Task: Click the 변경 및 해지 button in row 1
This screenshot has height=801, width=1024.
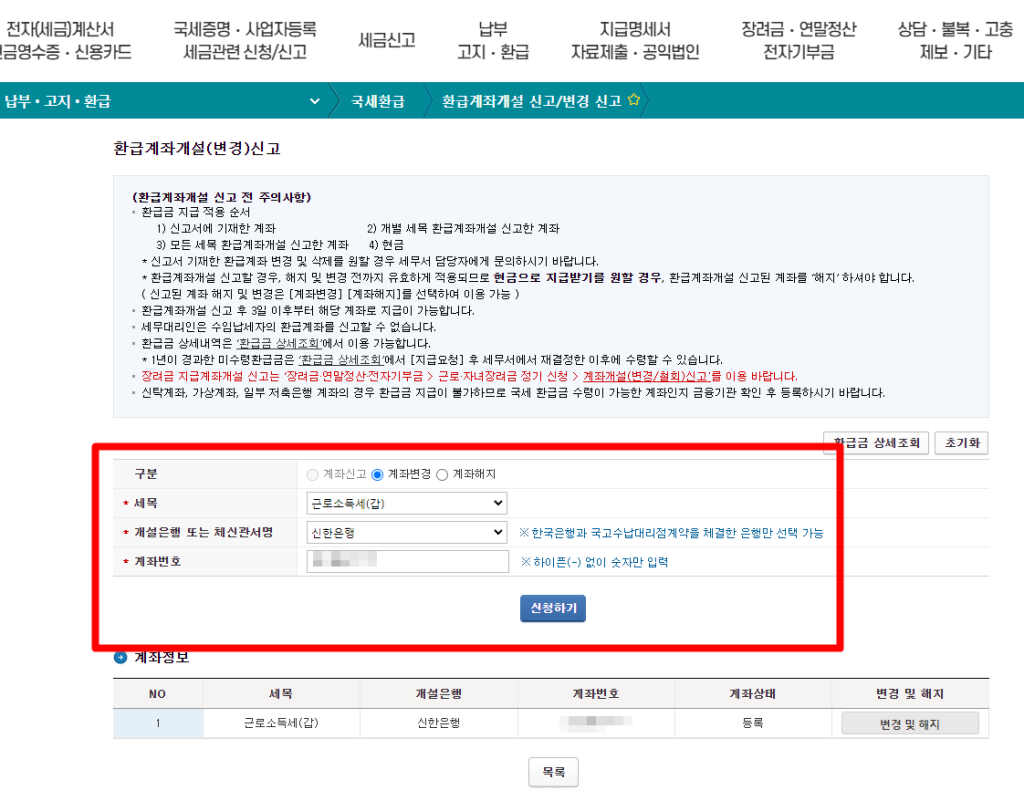Action: (x=910, y=724)
